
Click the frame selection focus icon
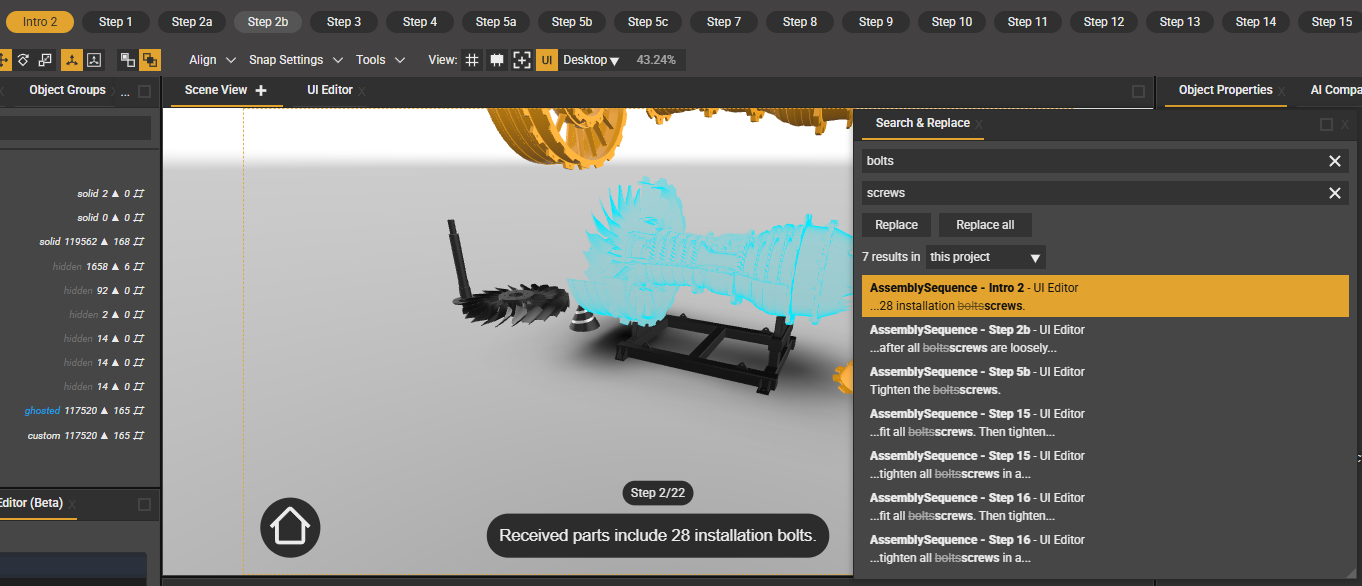point(521,60)
